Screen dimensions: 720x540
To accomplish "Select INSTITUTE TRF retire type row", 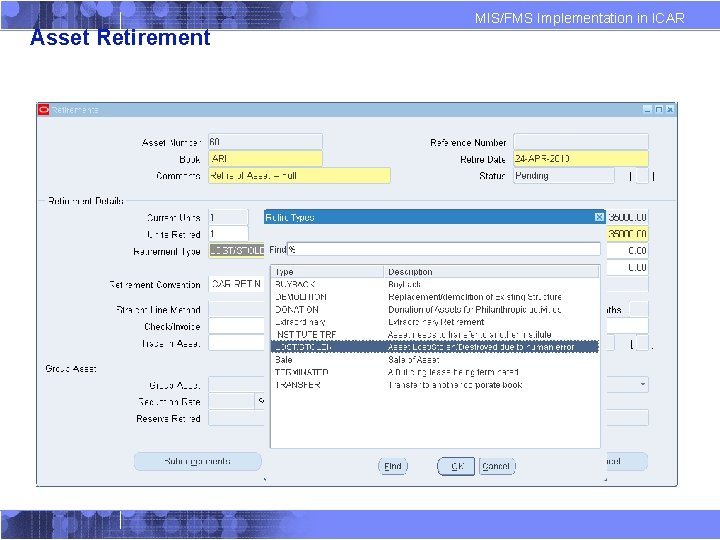I will 434,334.
